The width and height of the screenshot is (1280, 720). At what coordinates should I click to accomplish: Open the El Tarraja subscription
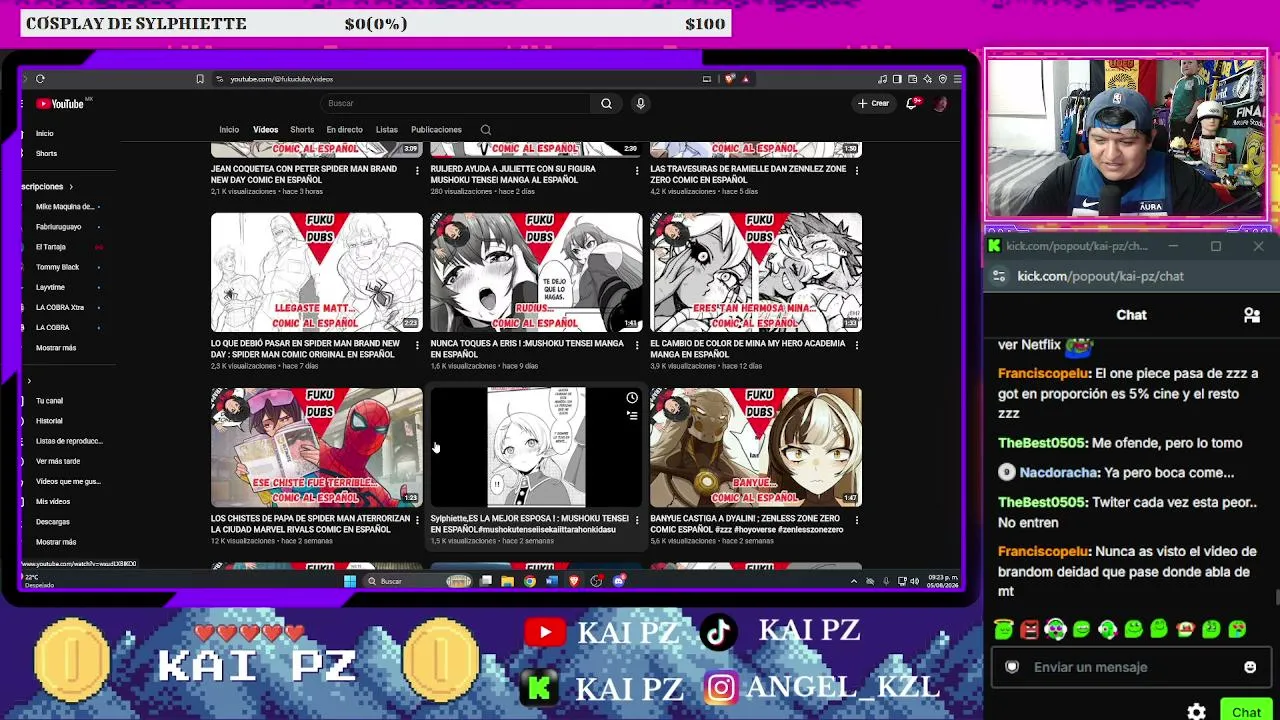50,247
